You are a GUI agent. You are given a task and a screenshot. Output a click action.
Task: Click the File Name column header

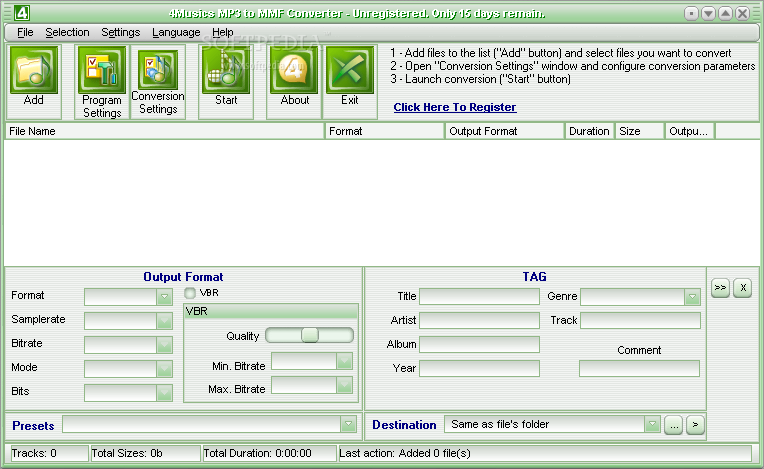[165, 131]
